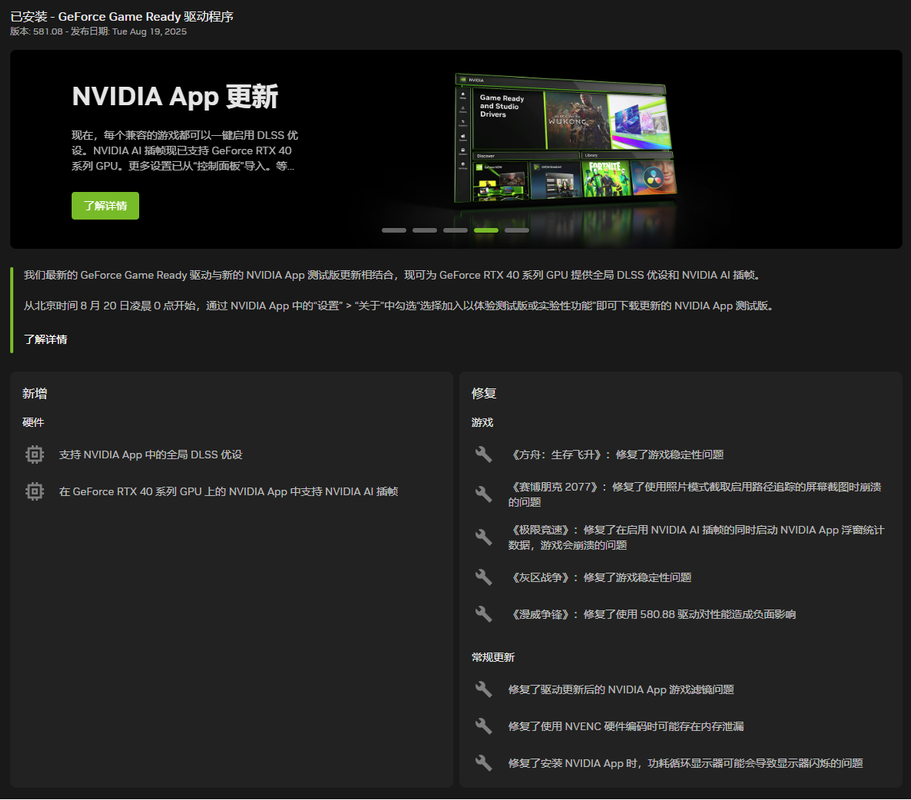Viewport: 911px width, 800px height.
Task: Click the 《赛博朋克 2077》 fix description
Action: (695, 494)
